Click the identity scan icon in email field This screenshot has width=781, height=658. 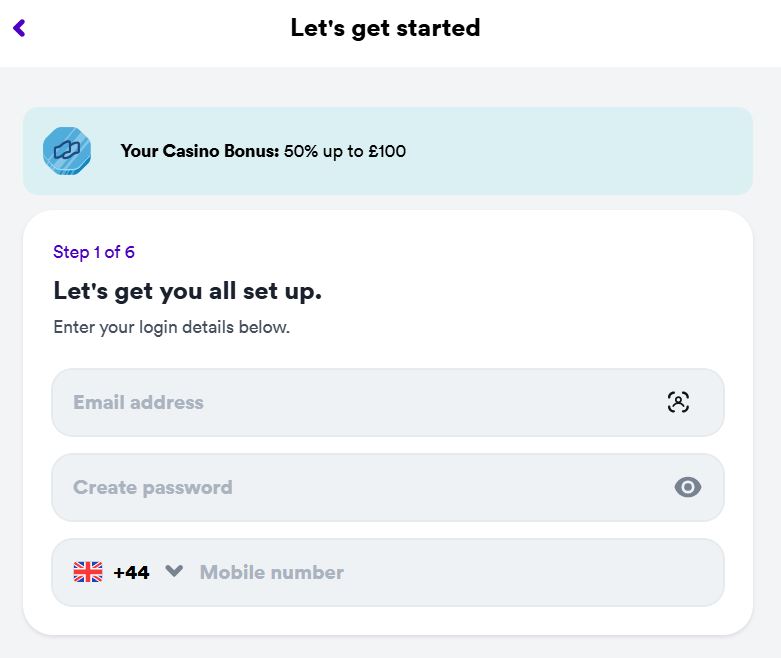678,402
